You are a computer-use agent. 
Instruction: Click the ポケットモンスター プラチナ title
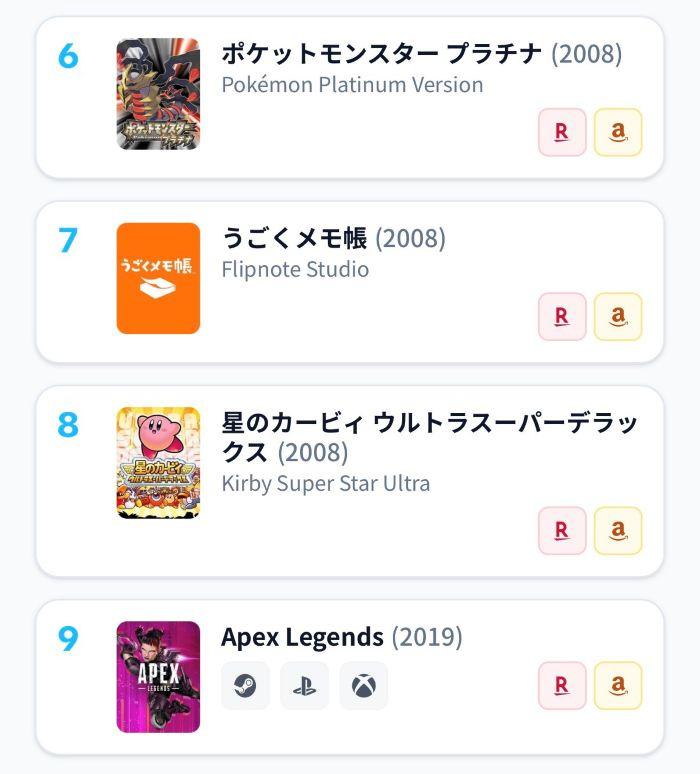click(382, 53)
